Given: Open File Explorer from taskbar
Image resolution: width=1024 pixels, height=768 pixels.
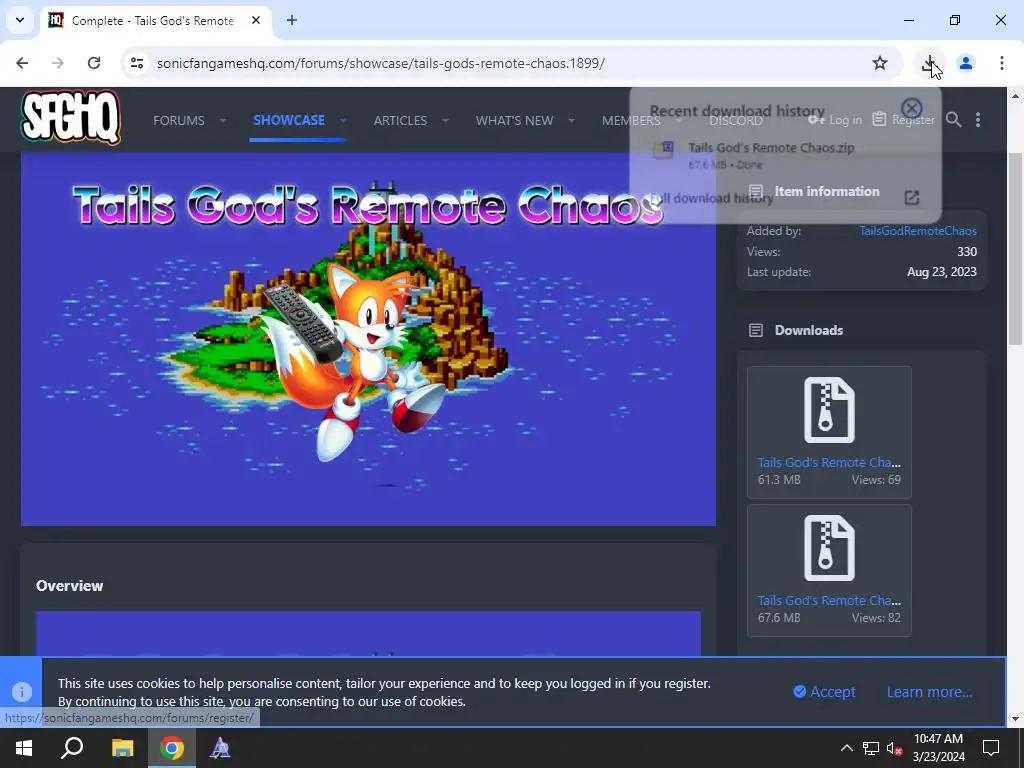Looking at the screenshot, I should [x=122, y=748].
